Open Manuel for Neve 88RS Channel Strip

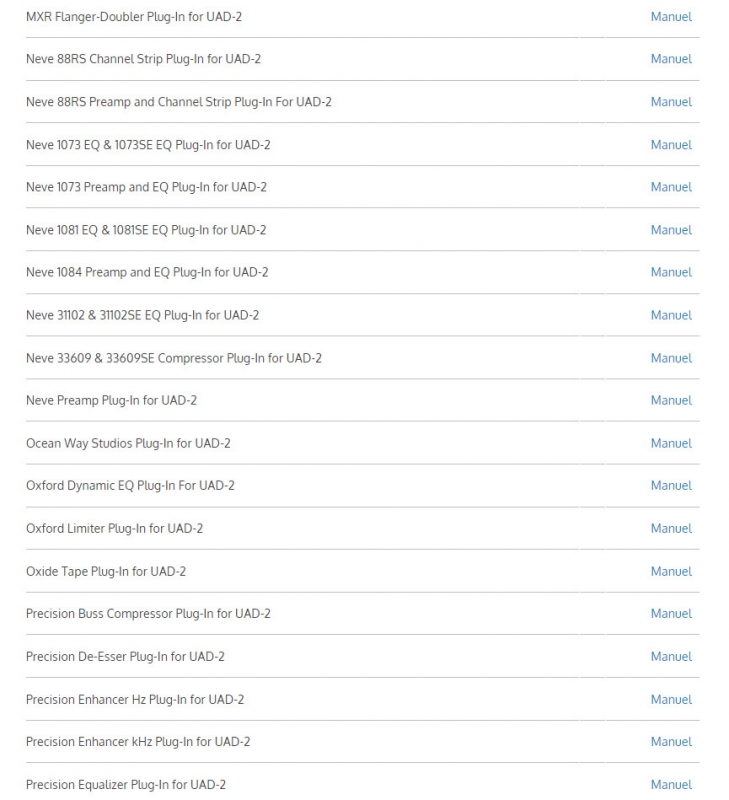point(670,59)
